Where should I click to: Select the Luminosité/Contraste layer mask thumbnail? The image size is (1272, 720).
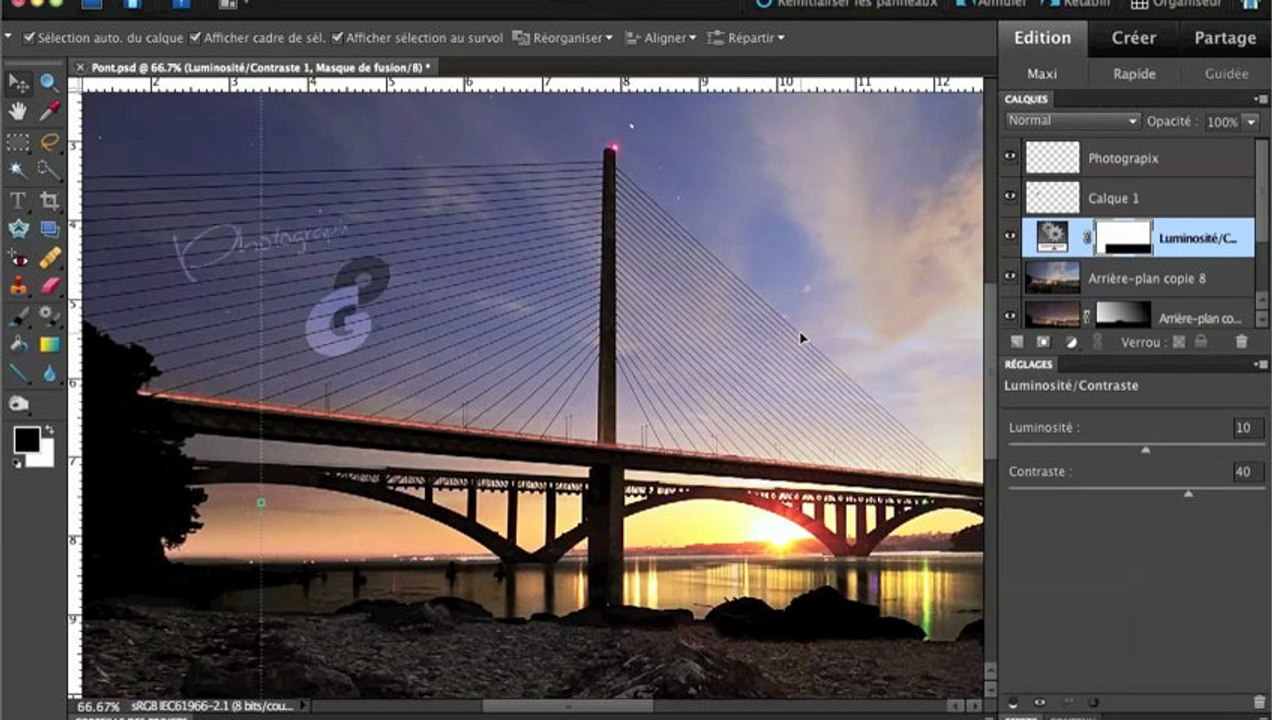tap(1124, 238)
